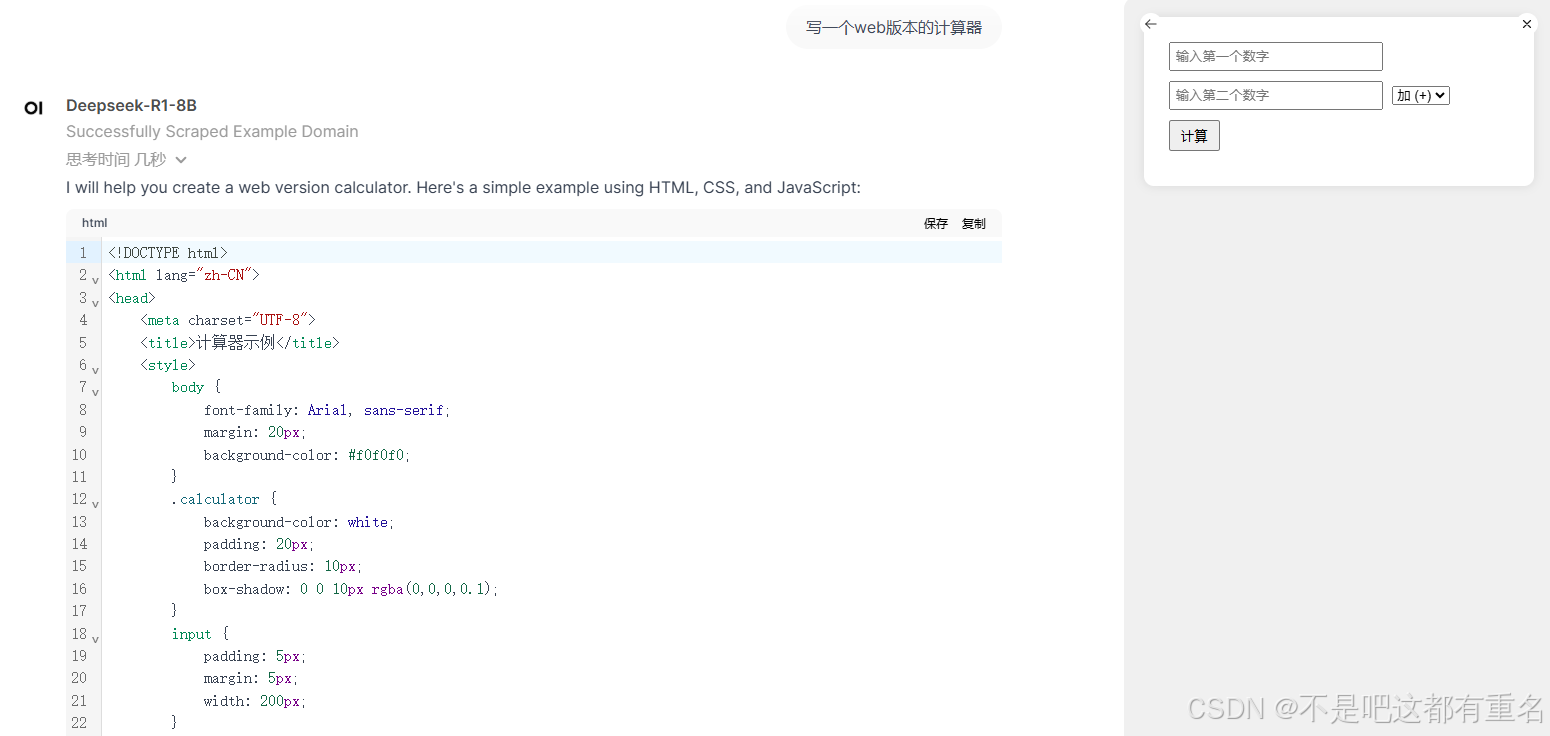This screenshot has height=736, width=1550.
Task: Collapse the input rule fold on line 18
Action: point(96,639)
